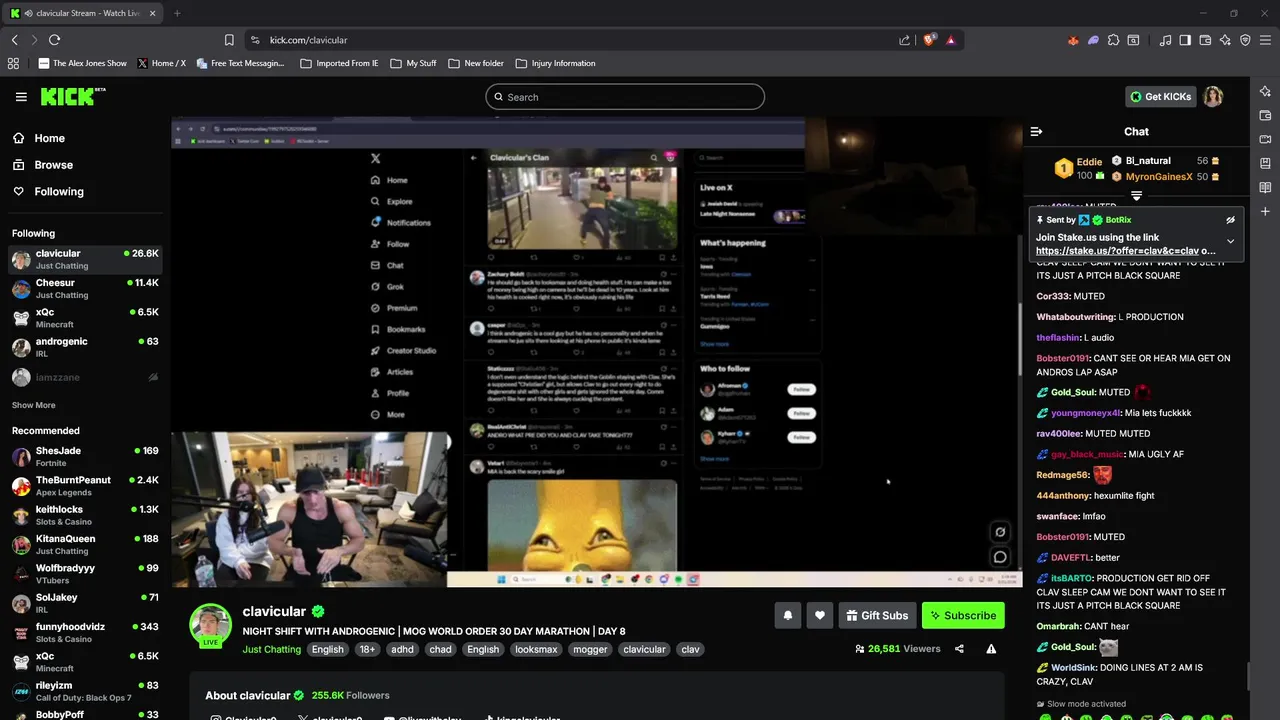Open Brave Wallet icon in toolbar
1280x720 pixels.
1205,40
